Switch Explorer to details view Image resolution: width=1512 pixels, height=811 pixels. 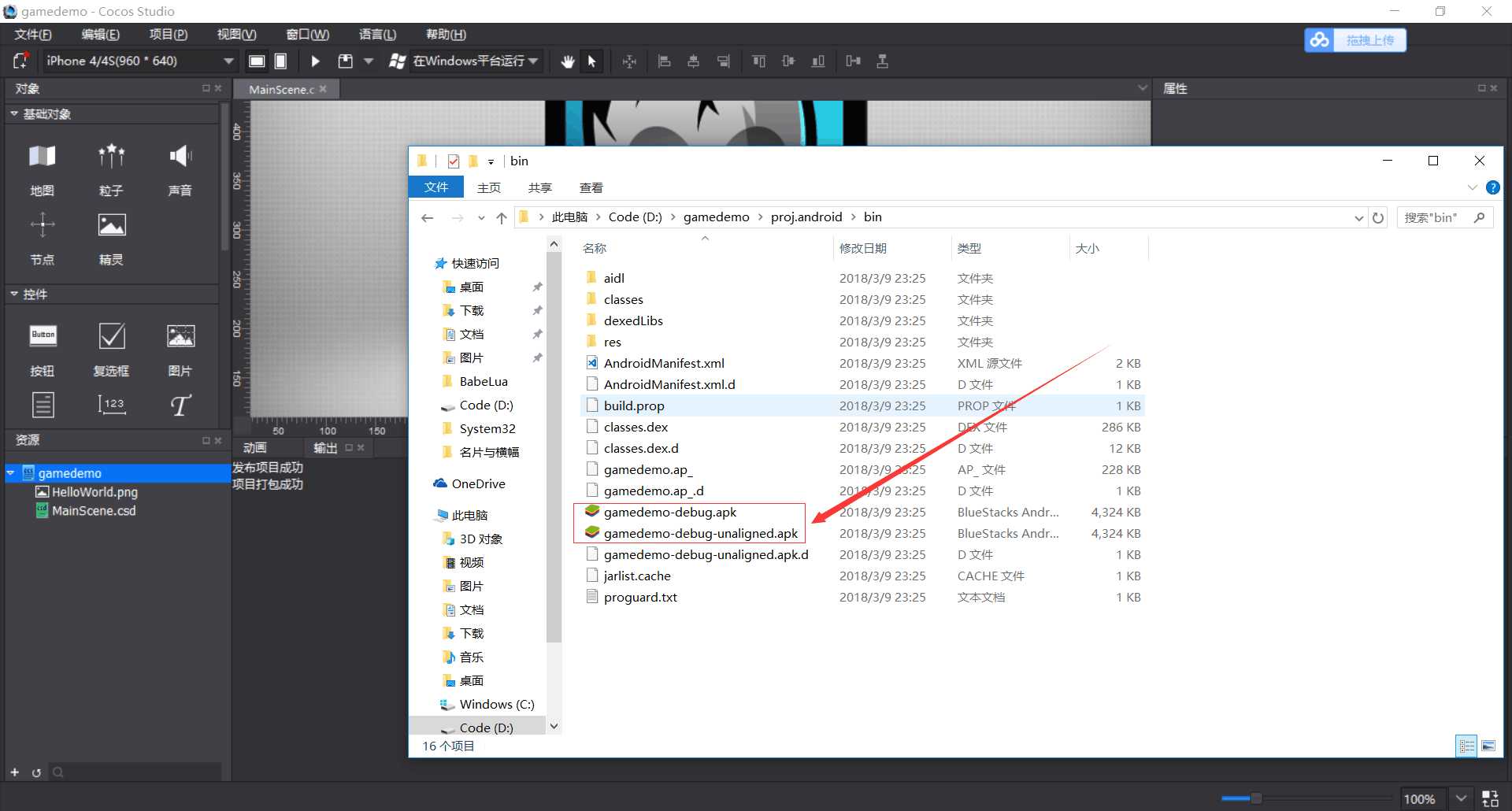coord(1466,745)
